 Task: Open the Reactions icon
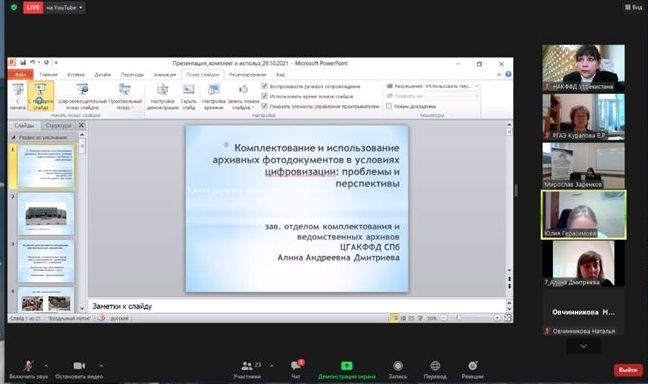pos(473,366)
